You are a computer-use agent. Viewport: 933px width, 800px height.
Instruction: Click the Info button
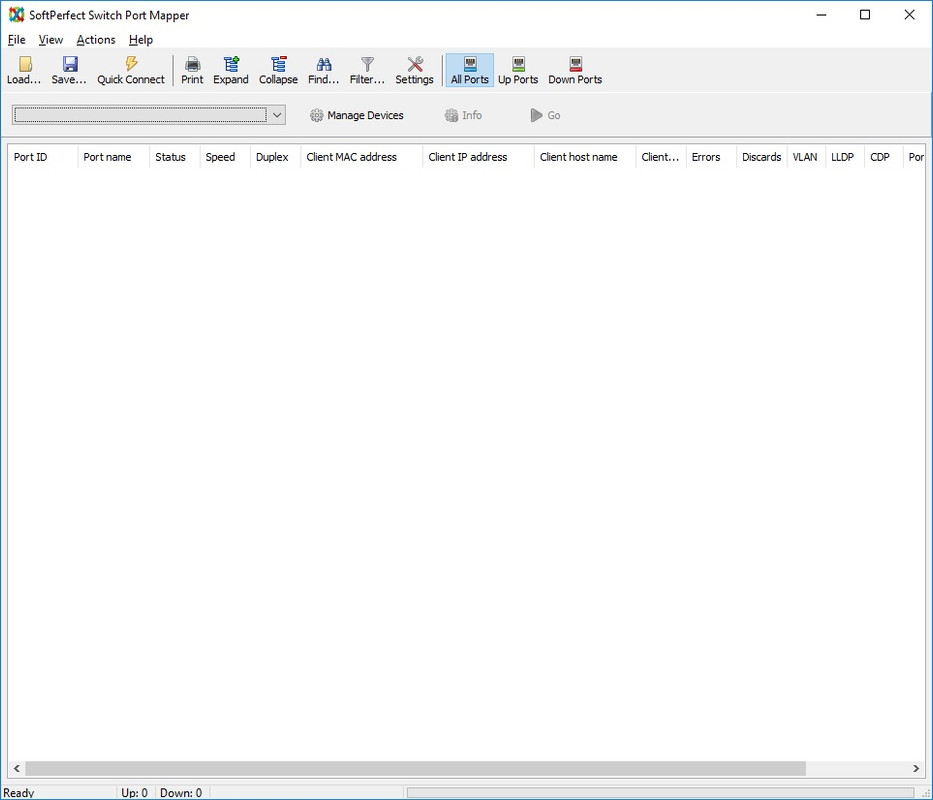click(464, 115)
